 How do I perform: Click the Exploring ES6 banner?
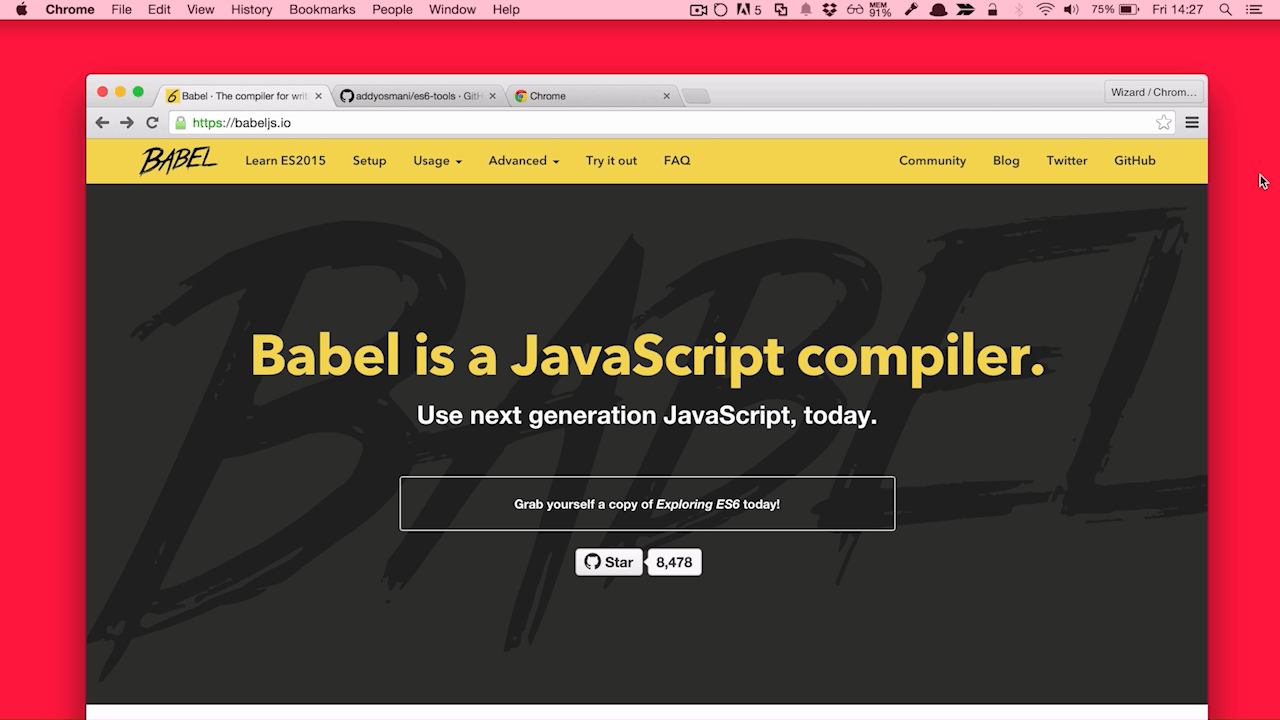[647, 504]
